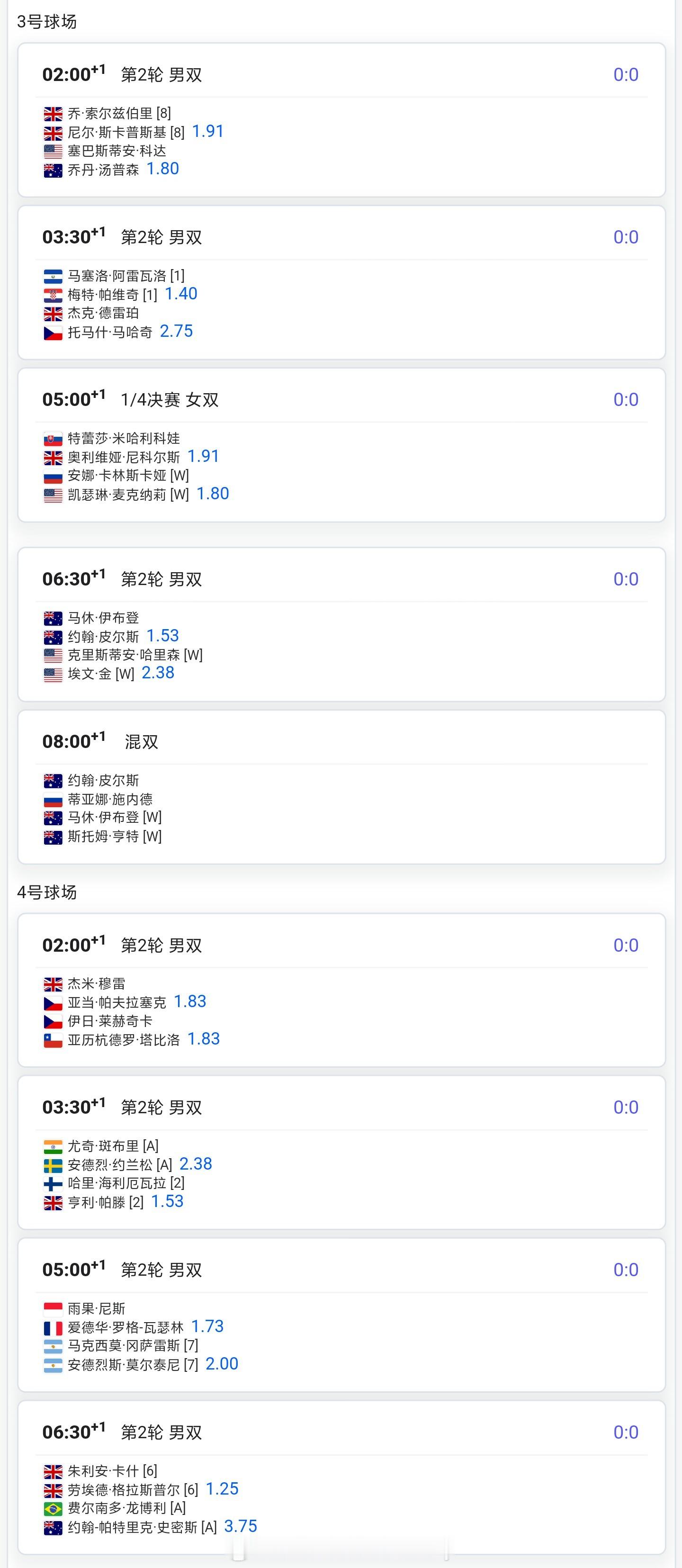The image size is (682, 1568).
Task: Click the UK flag beside 乔·索尔兹伯里
Action: pyautogui.click(x=53, y=114)
